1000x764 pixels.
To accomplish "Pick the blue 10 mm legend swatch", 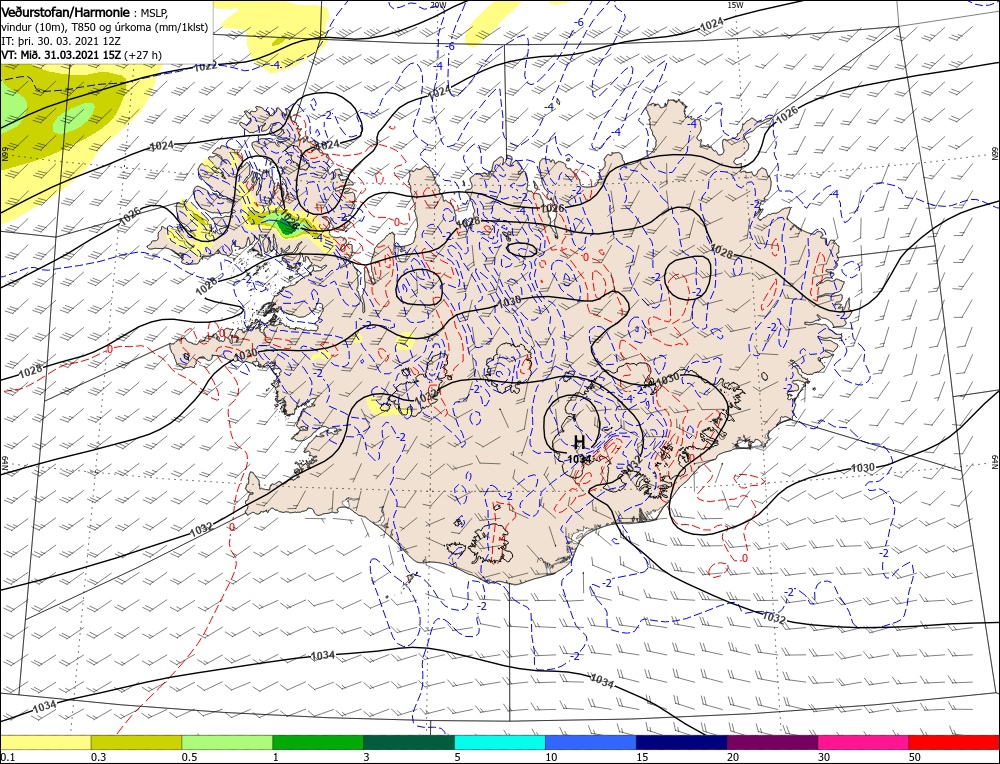I will pyautogui.click(x=591, y=742).
